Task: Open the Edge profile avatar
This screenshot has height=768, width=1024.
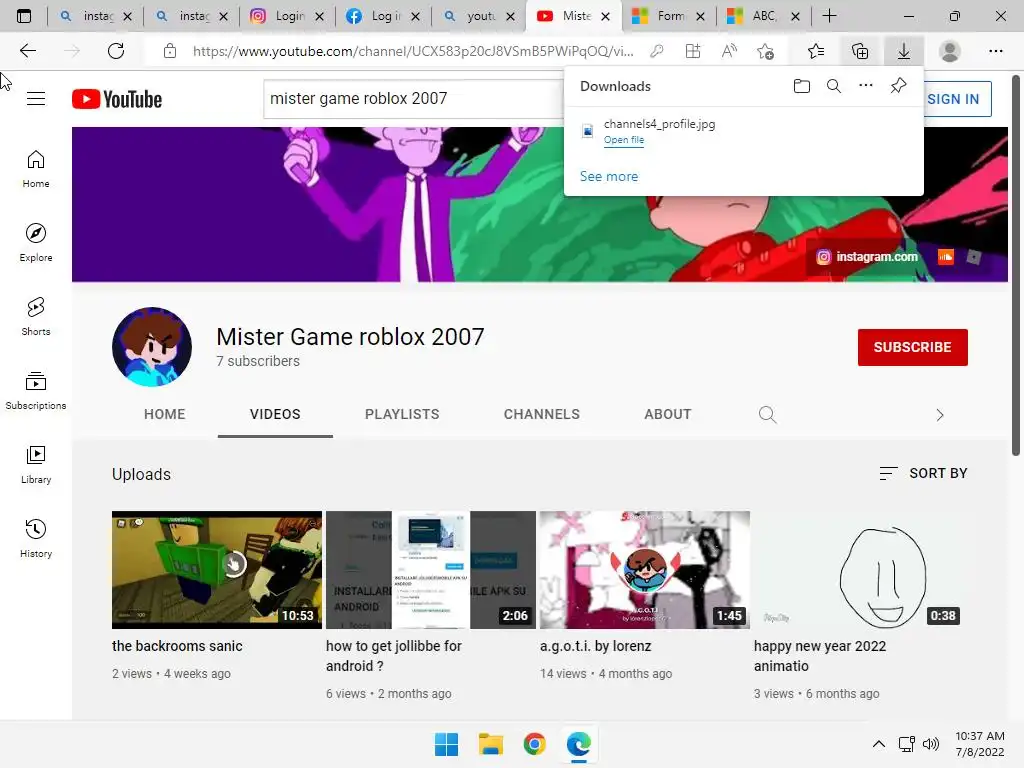Action: coord(950,51)
